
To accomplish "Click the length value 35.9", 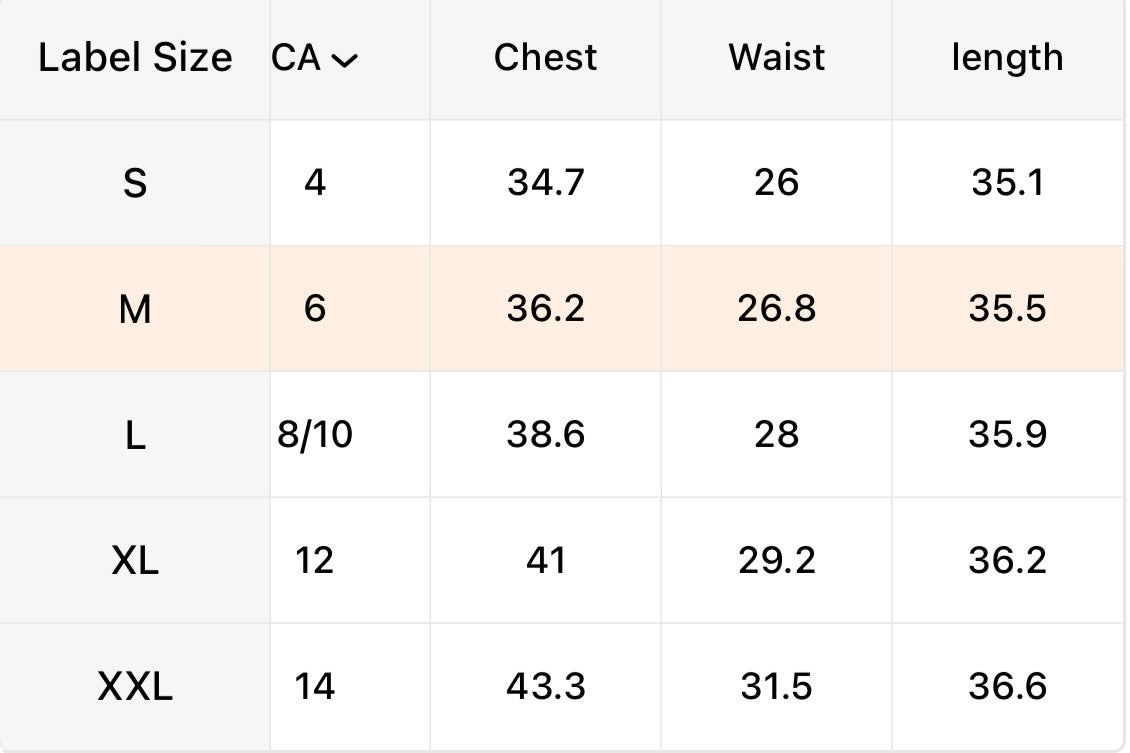I will [1007, 435].
